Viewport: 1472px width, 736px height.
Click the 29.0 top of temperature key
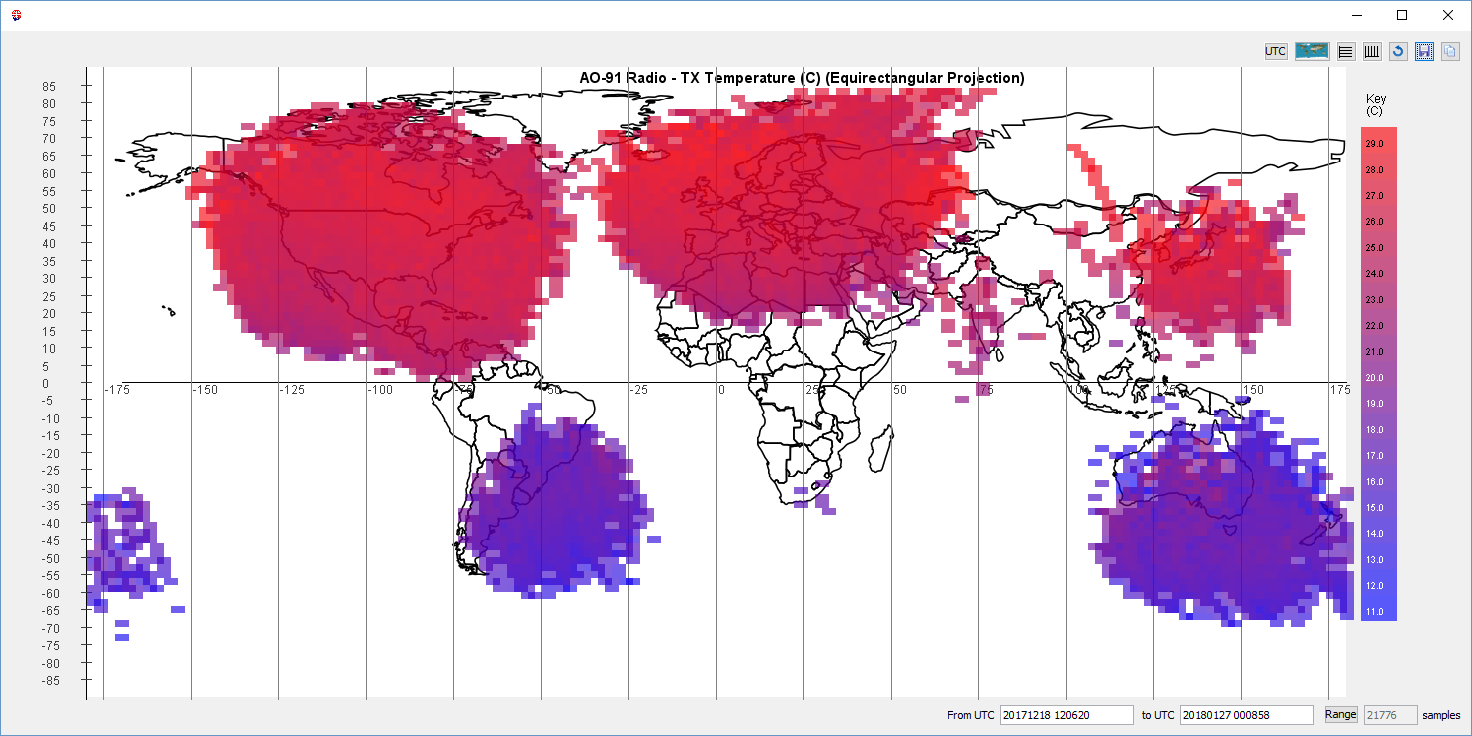[x=1374, y=144]
